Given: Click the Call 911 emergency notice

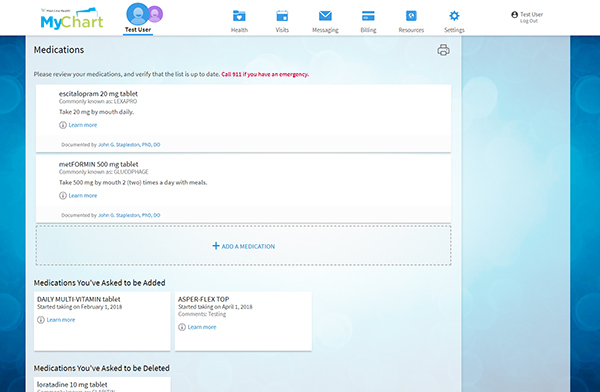Looking at the screenshot, I should point(265,74).
